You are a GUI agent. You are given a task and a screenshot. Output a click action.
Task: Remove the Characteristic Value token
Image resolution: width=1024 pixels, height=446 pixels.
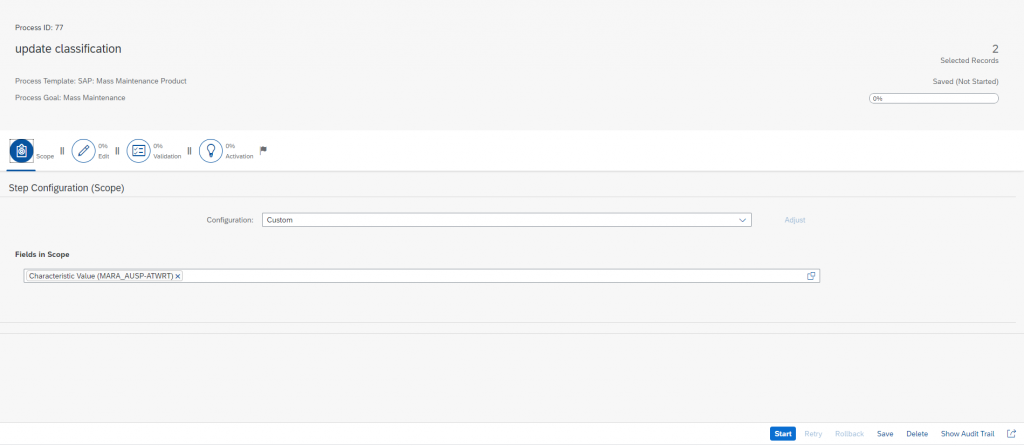(178, 276)
